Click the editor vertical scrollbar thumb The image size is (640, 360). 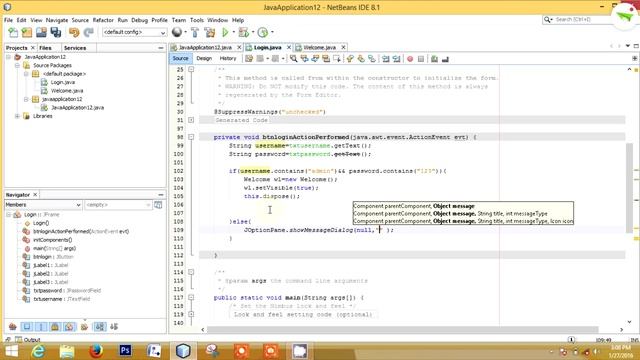click(x=629, y=189)
